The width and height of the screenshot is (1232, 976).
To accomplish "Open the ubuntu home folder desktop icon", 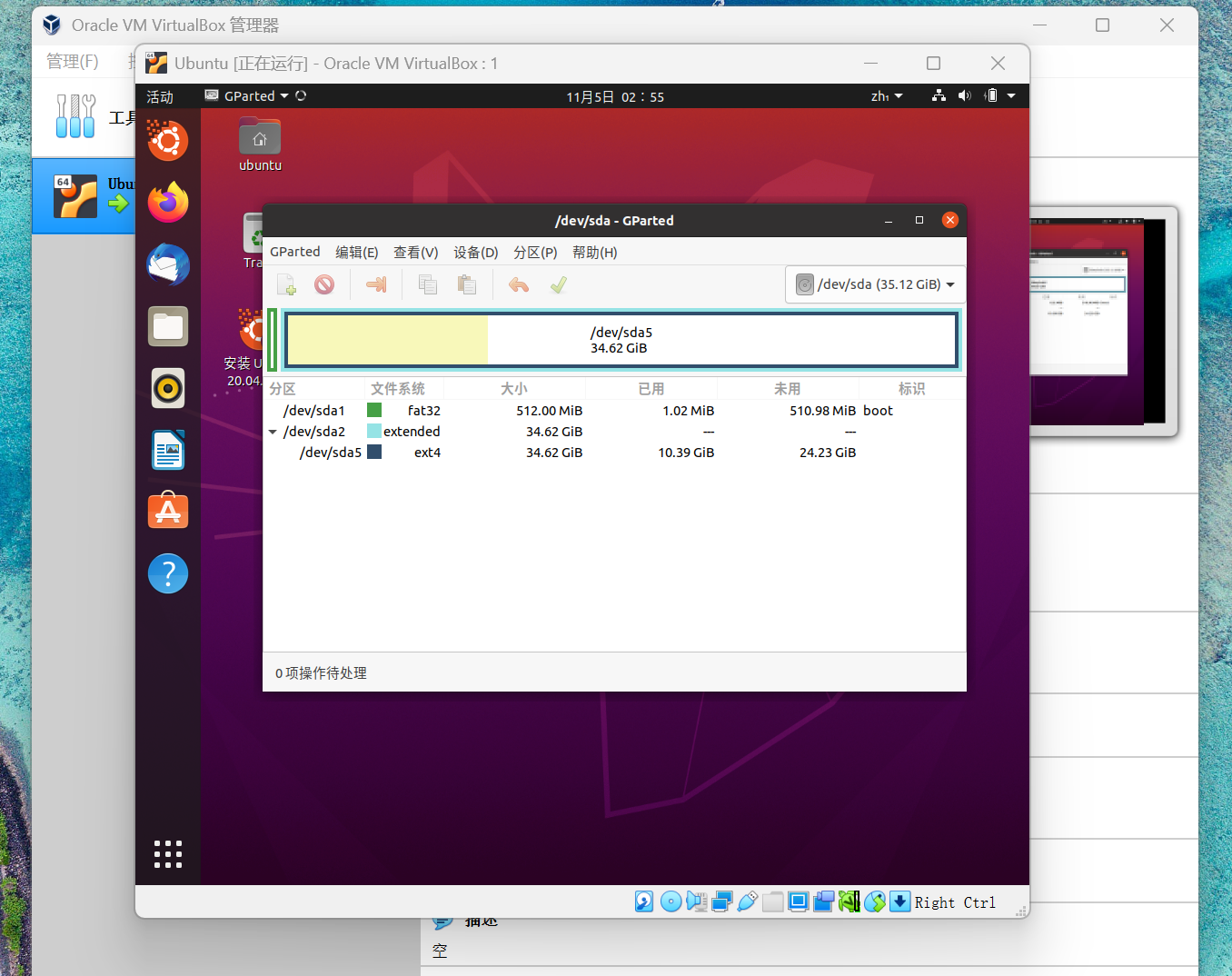I will click(x=260, y=145).
